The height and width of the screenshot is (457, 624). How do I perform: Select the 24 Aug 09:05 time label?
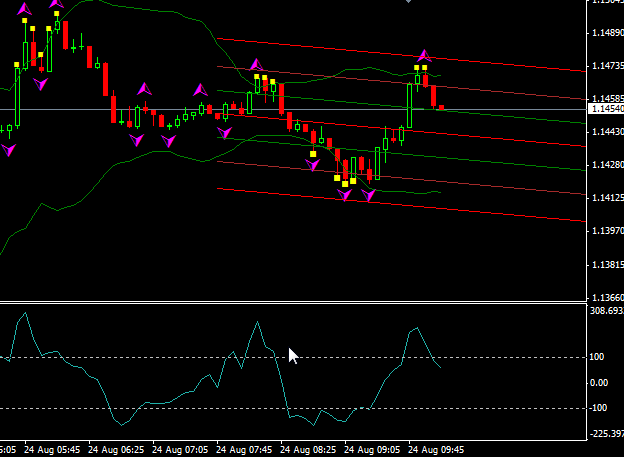tap(372, 450)
